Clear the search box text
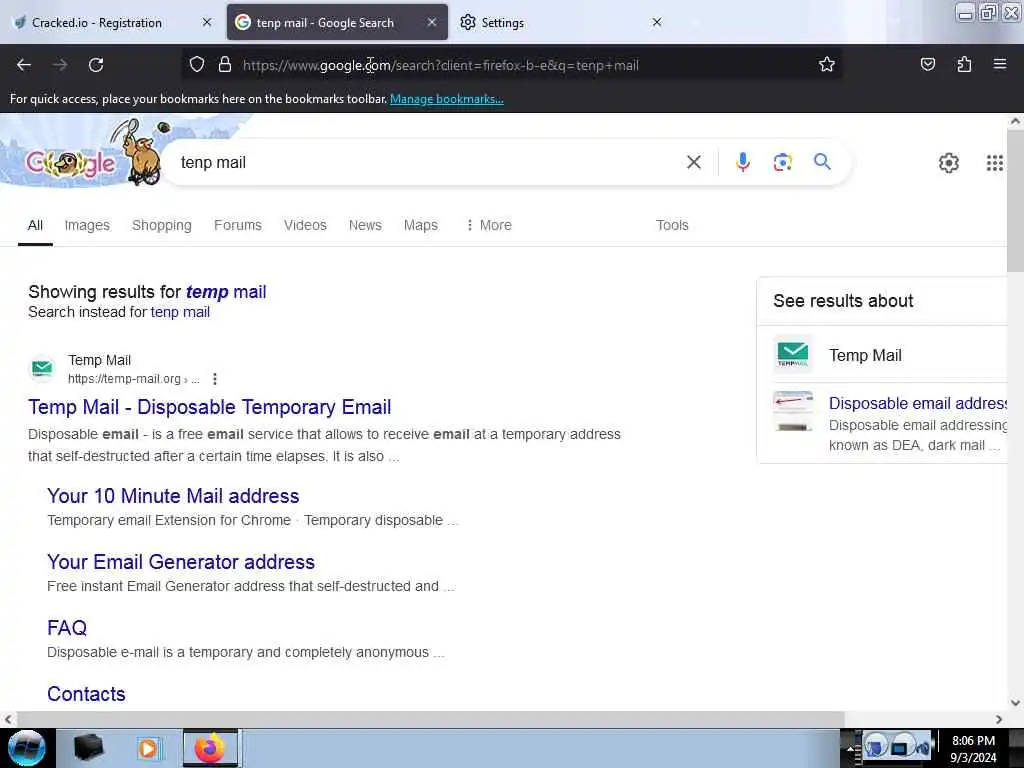This screenshot has width=1024, height=768. 694,162
